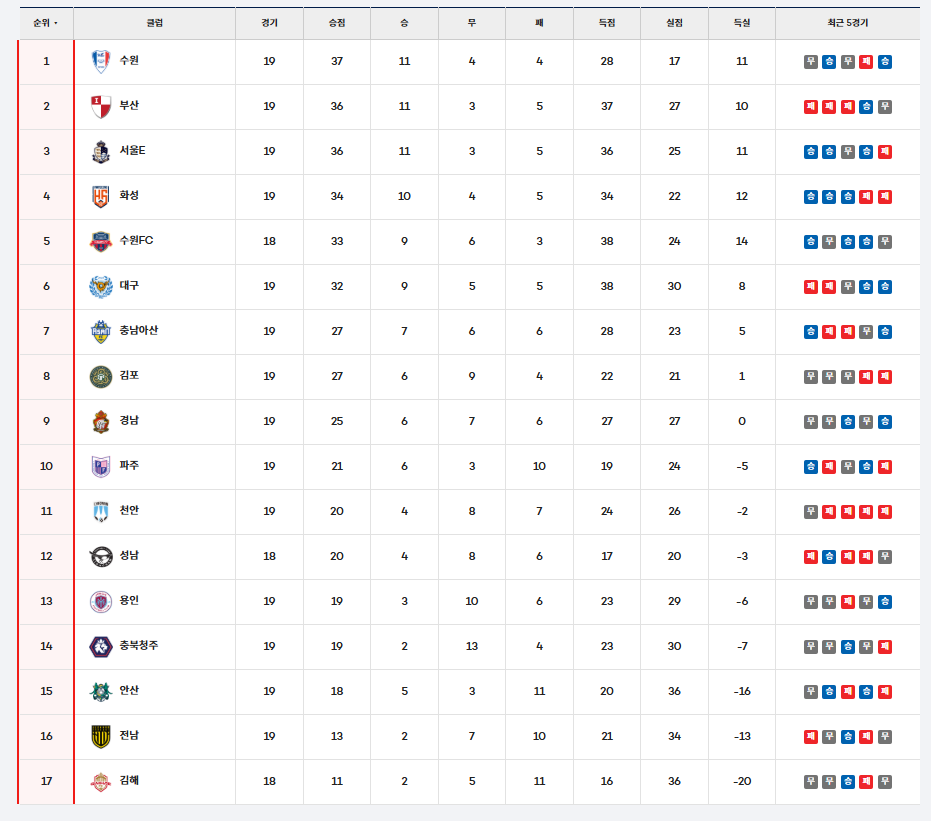The width and height of the screenshot is (931, 821).
Task: Click the 충북청주 hexagon club logo
Action: (101, 646)
